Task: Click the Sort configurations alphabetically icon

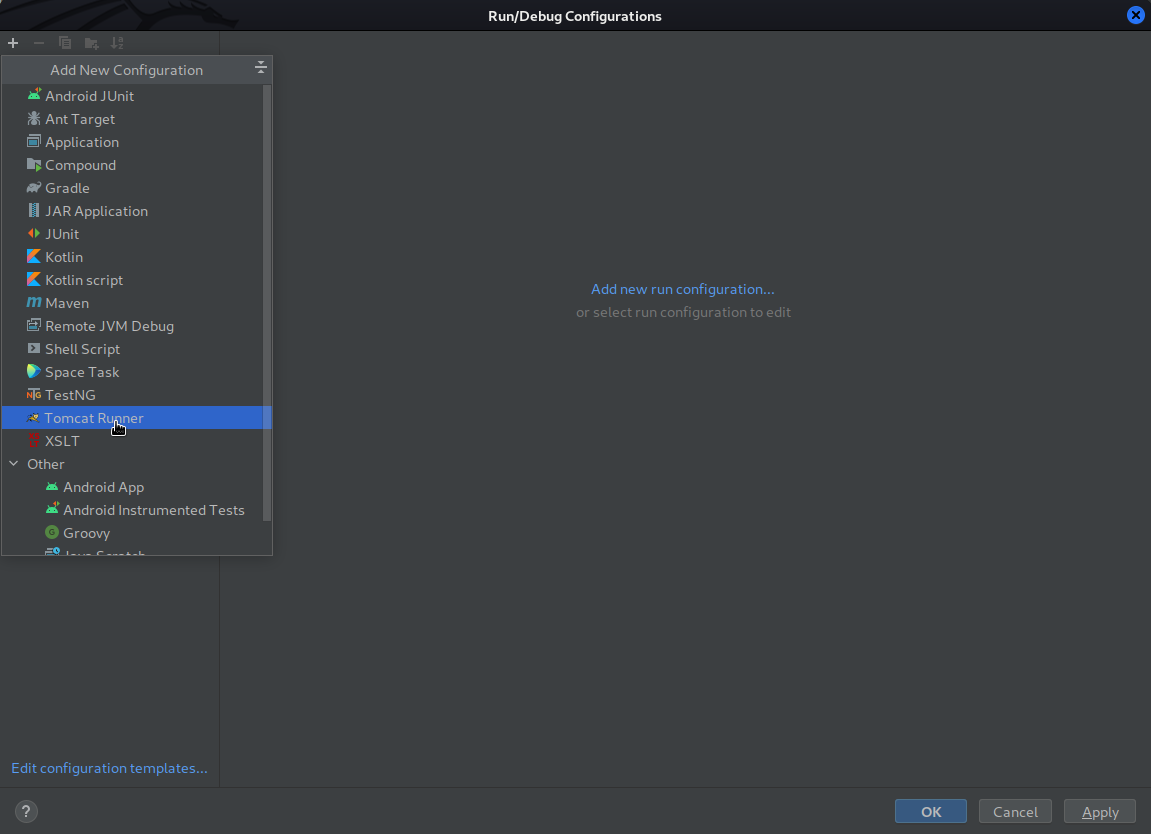Action: 117,43
